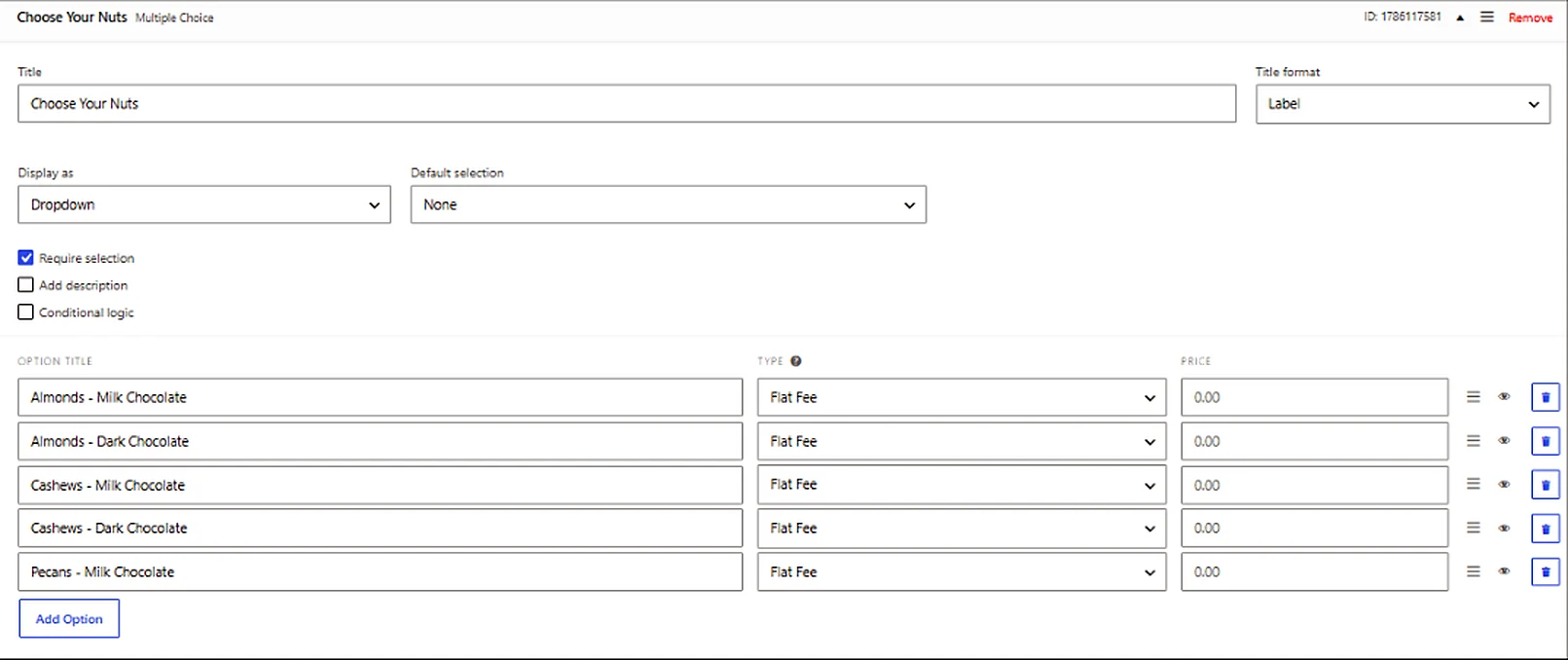Edit the Pecans - Milk Chocolate option title
1568x660 pixels.
coord(380,571)
